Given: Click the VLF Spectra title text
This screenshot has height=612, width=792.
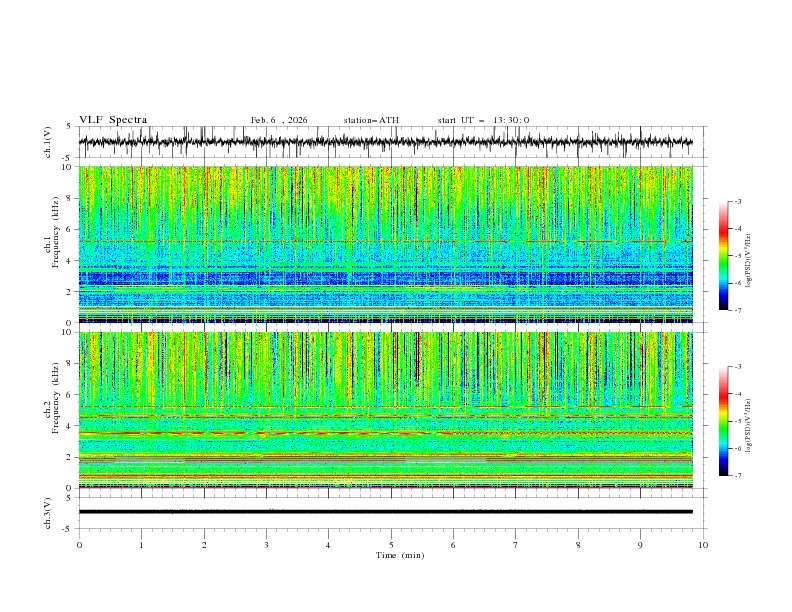Looking at the screenshot, I should (113, 120).
